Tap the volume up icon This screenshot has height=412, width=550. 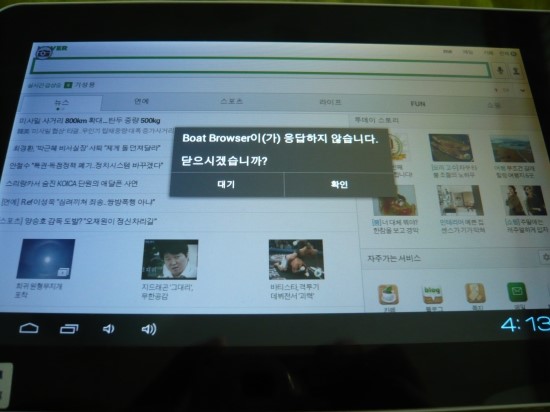click(x=149, y=329)
